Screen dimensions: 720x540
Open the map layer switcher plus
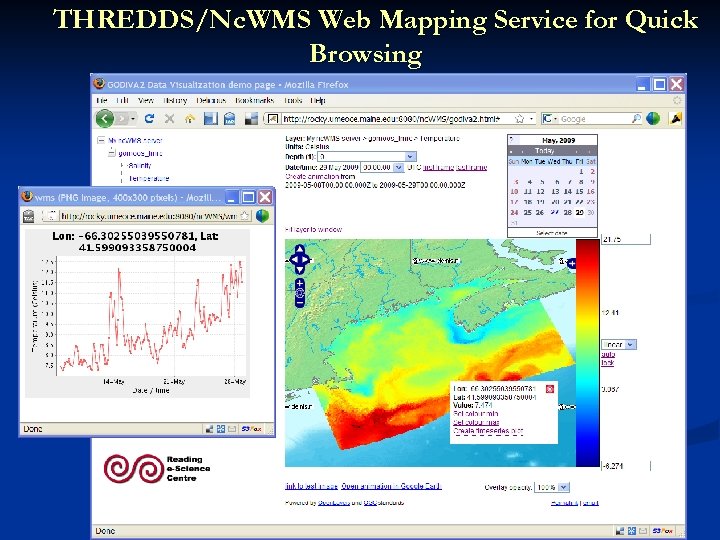(572, 263)
